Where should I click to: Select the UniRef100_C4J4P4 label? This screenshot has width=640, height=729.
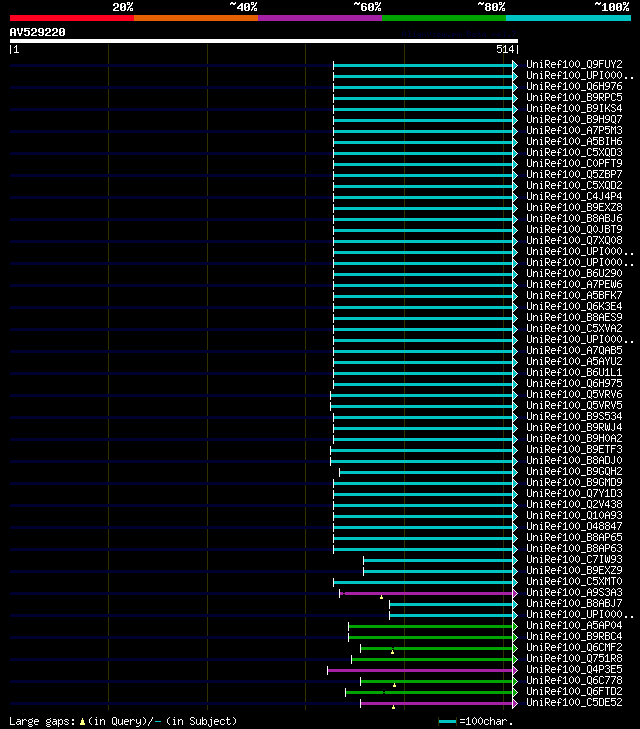coord(574,196)
